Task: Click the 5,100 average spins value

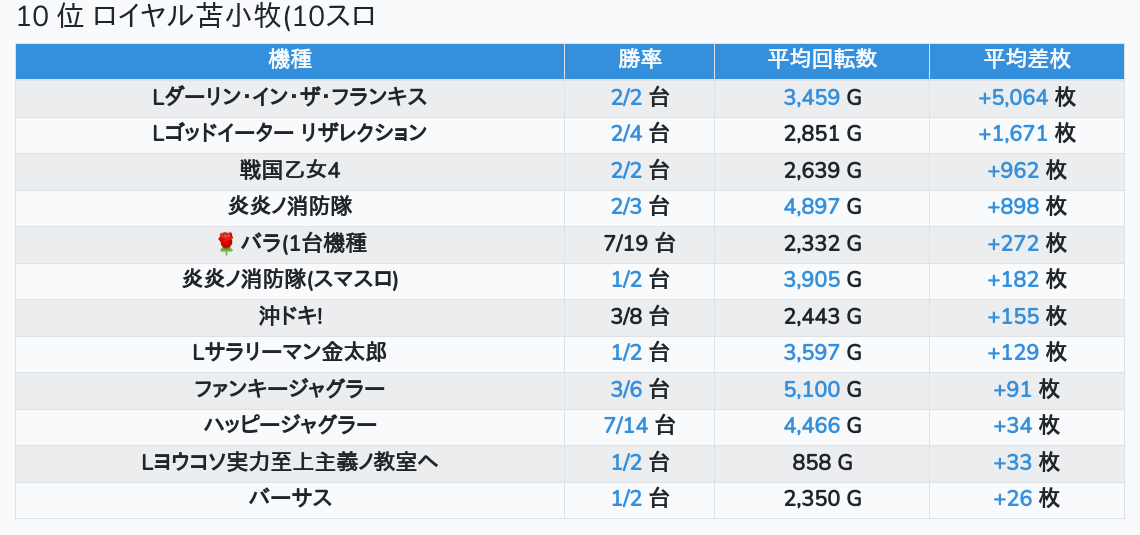Action: coord(811,389)
